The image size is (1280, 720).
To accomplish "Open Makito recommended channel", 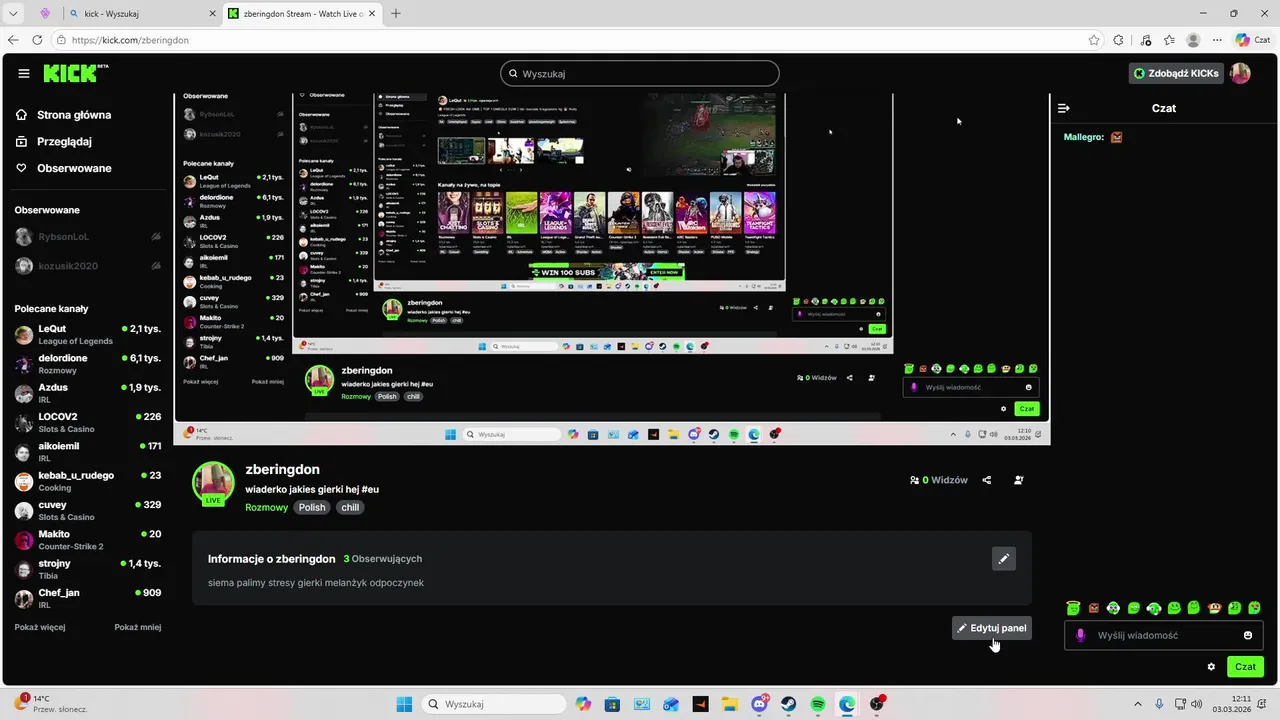I will pyautogui.click(x=88, y=539).
